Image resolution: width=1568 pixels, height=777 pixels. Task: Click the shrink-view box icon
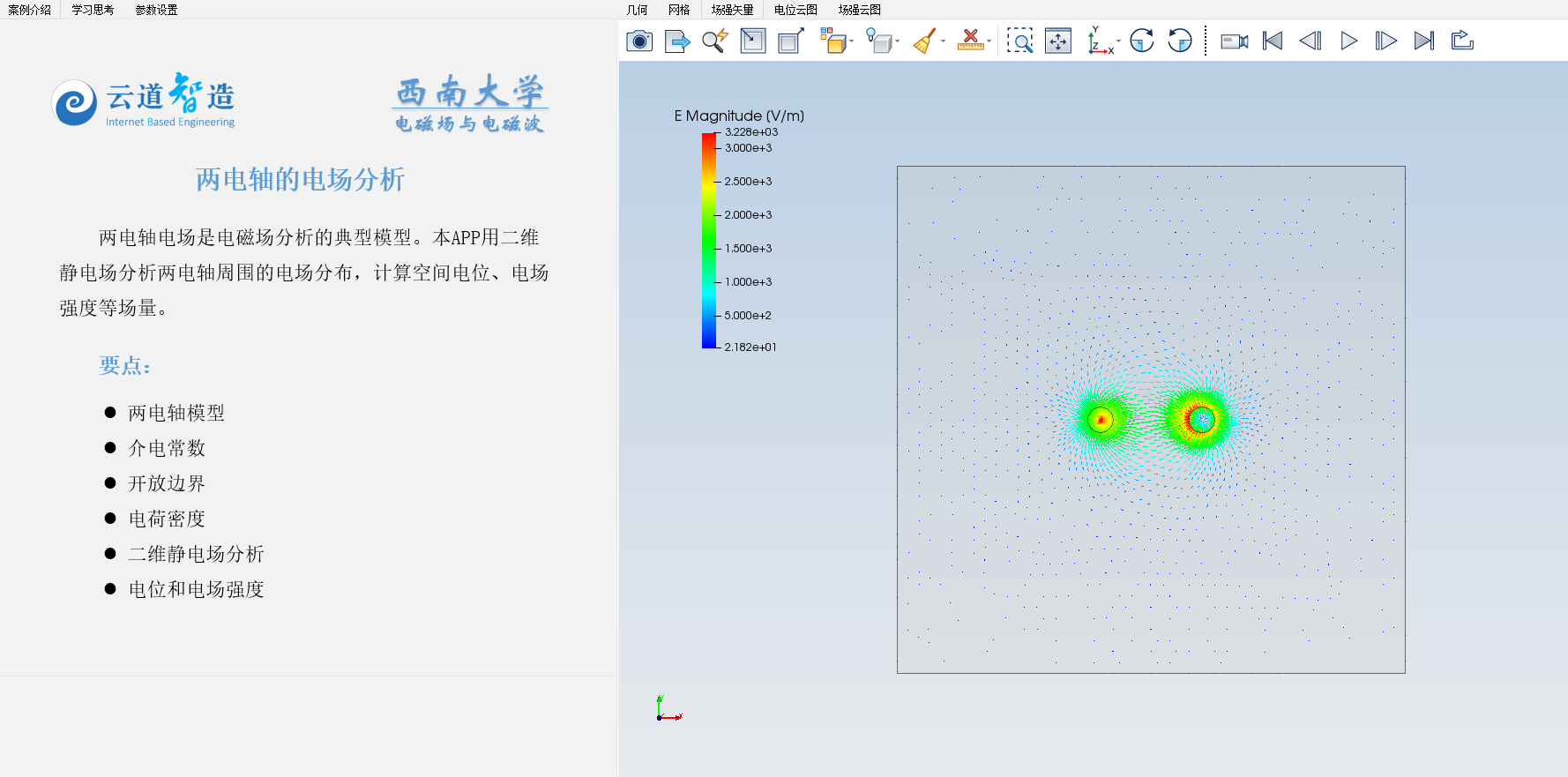click(x=753, y=41)
